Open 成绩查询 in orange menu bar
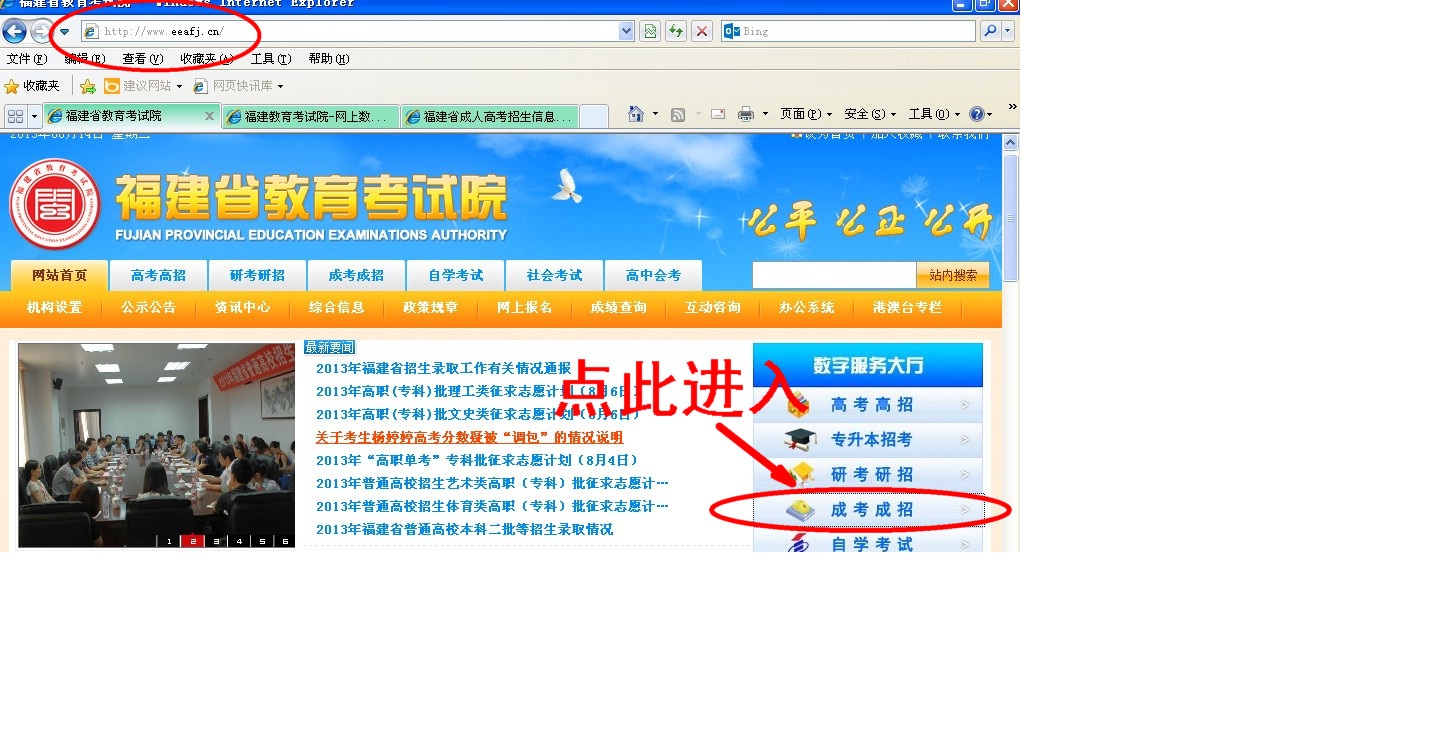This screenshot has height=737, width=1434. [x=619, y=308]
